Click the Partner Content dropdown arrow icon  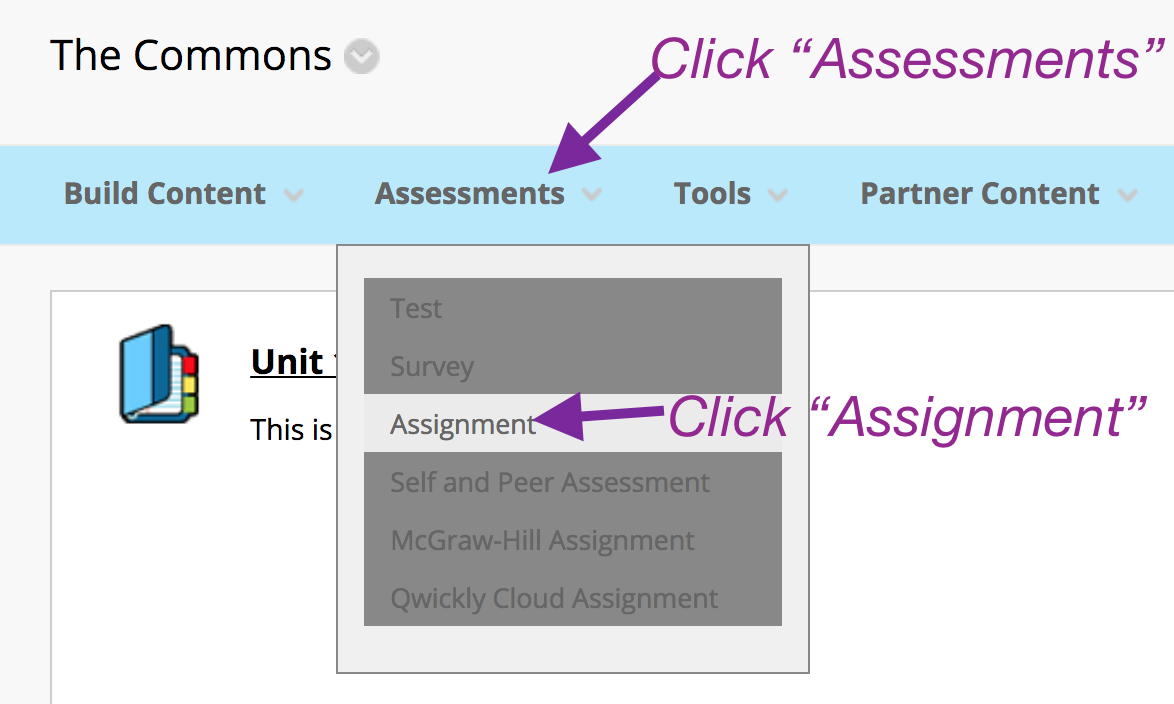(x=1126, y=196)
